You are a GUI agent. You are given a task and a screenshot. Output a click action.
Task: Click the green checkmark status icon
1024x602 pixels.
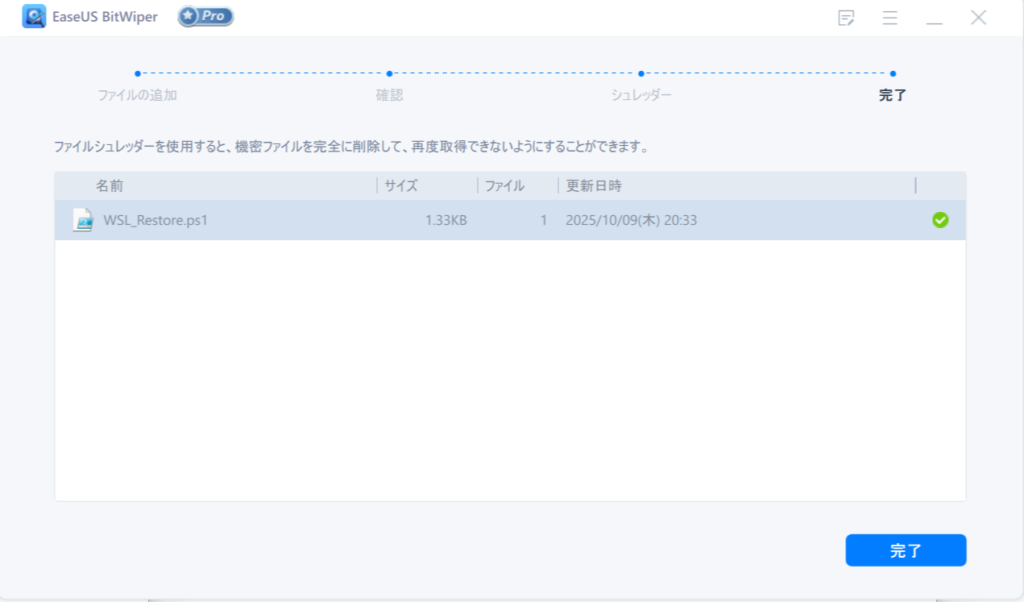click(940, 220)
